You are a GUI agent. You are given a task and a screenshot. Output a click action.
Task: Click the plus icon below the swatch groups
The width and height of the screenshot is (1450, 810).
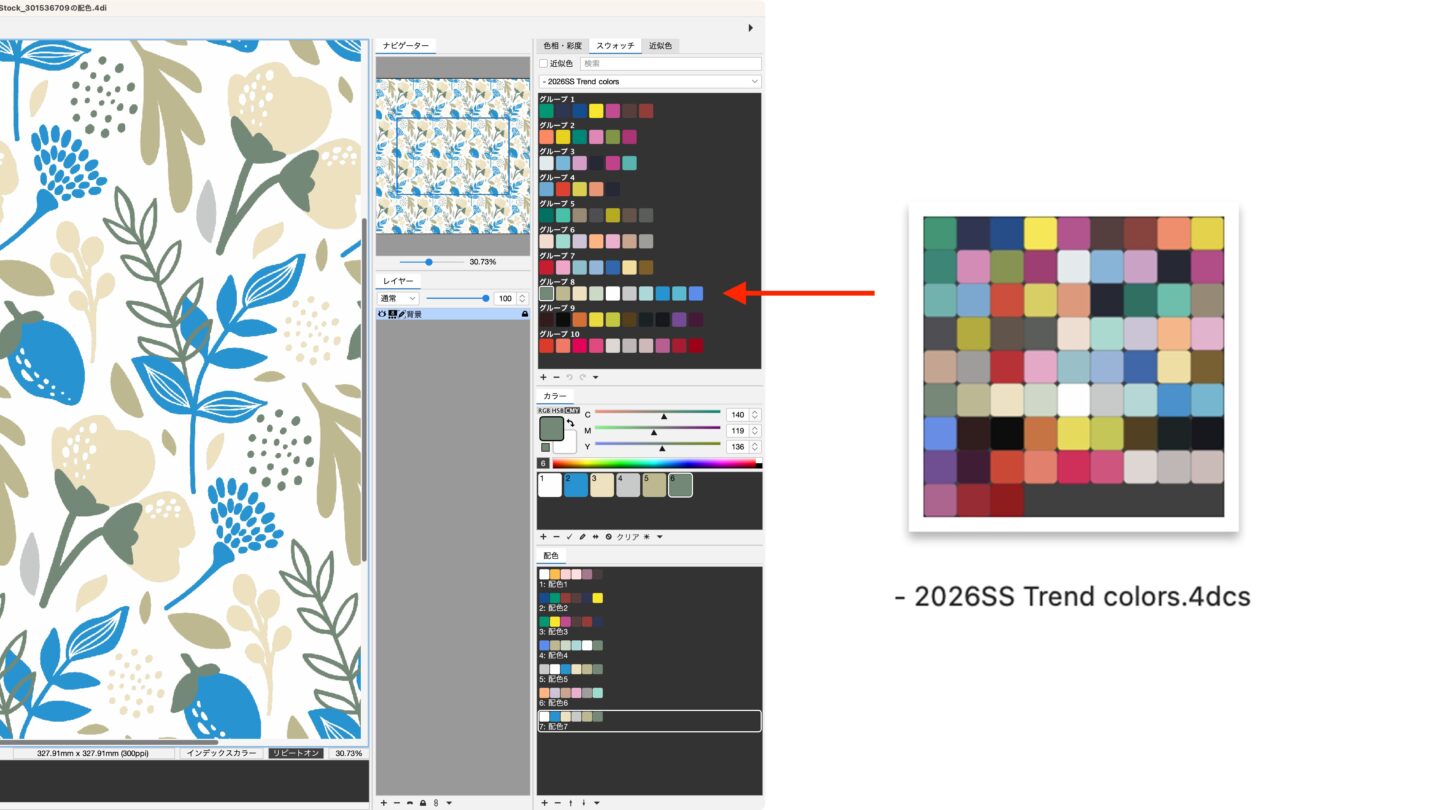pos(543,377)
